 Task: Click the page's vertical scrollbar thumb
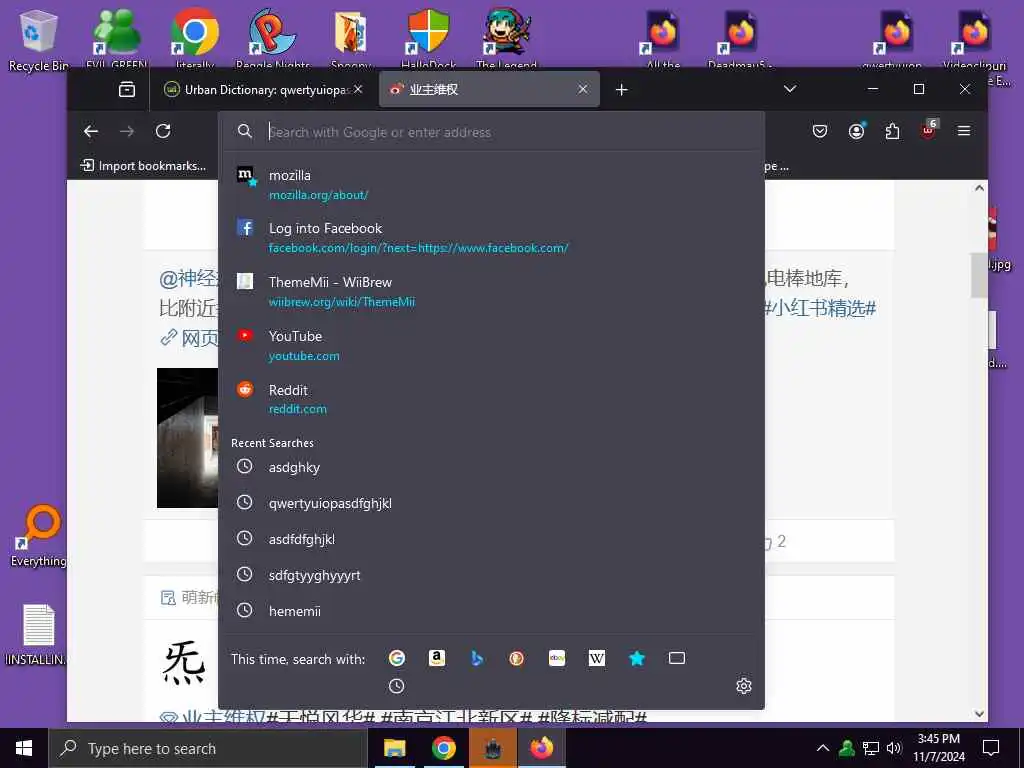point(979,275)
